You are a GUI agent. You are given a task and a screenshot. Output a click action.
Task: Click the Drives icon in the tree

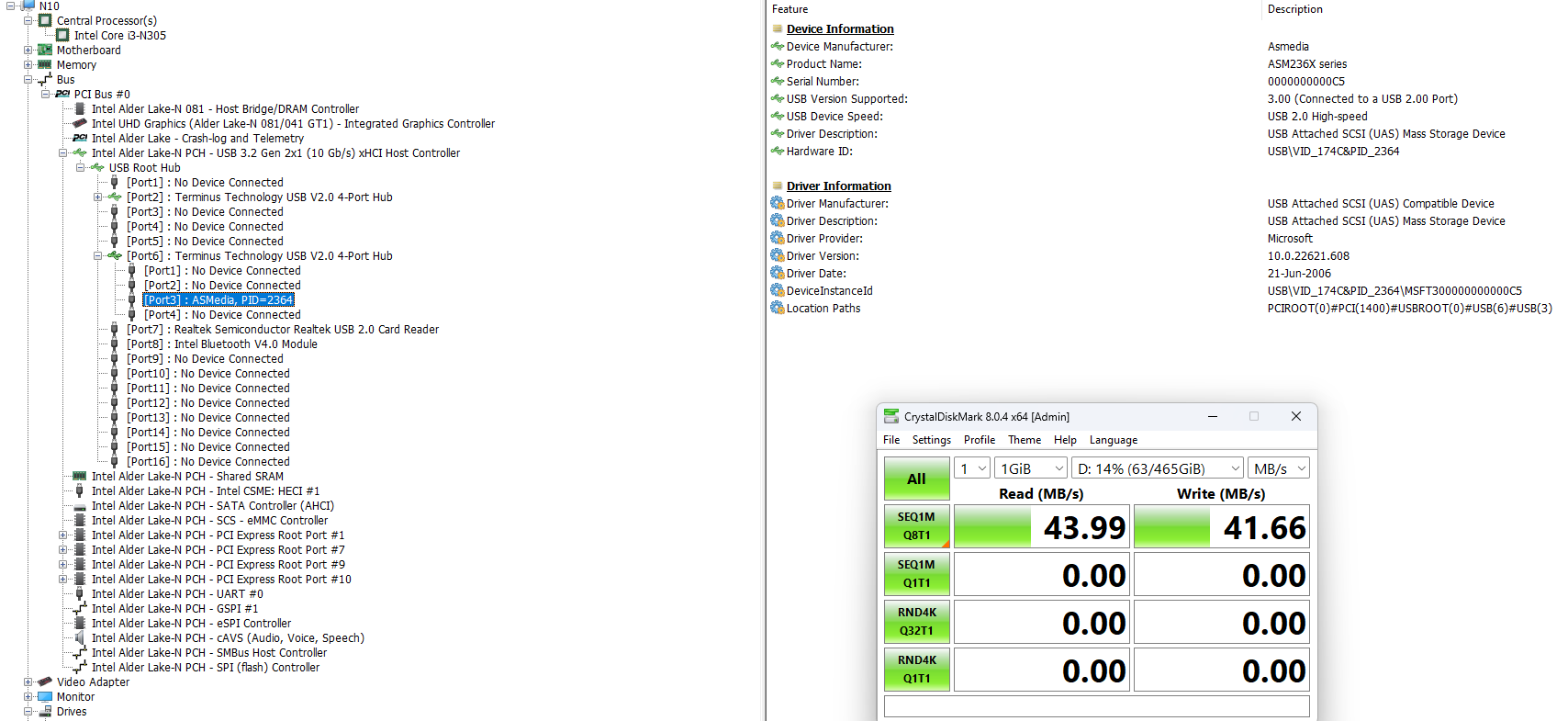[x=45, y=711]
